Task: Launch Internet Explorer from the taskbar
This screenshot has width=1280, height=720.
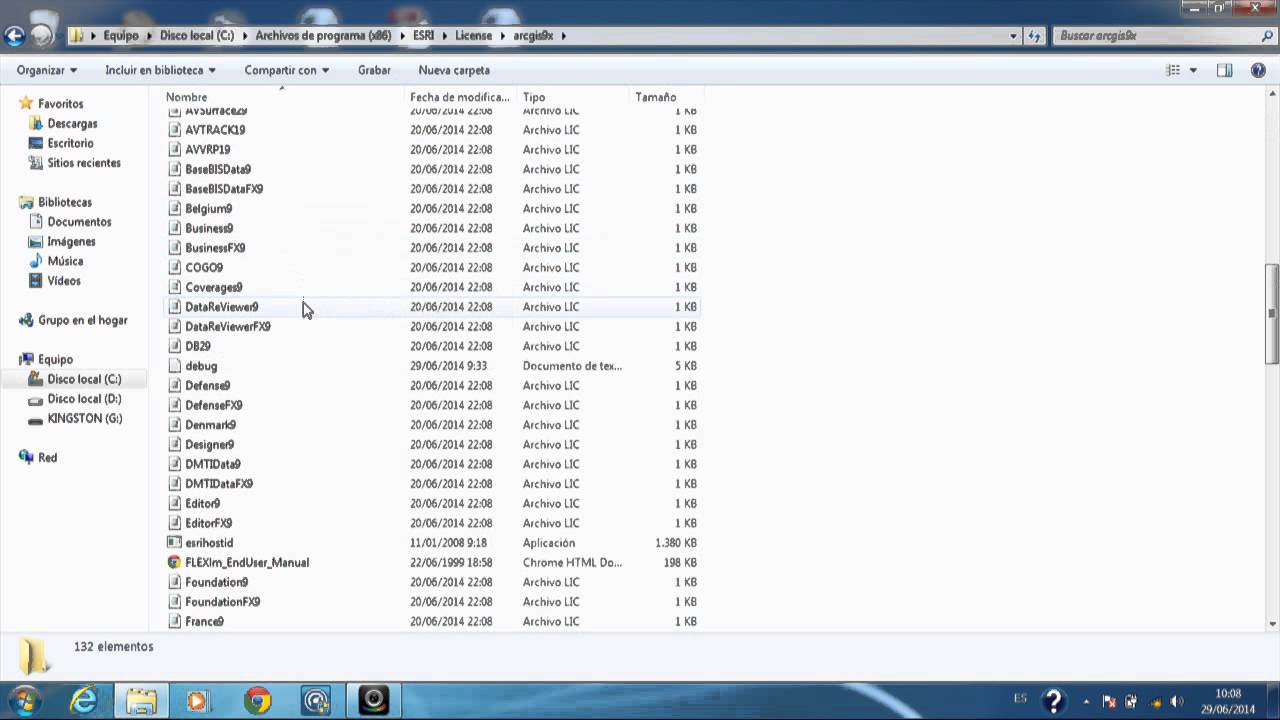Action: [x=84, y=700]
